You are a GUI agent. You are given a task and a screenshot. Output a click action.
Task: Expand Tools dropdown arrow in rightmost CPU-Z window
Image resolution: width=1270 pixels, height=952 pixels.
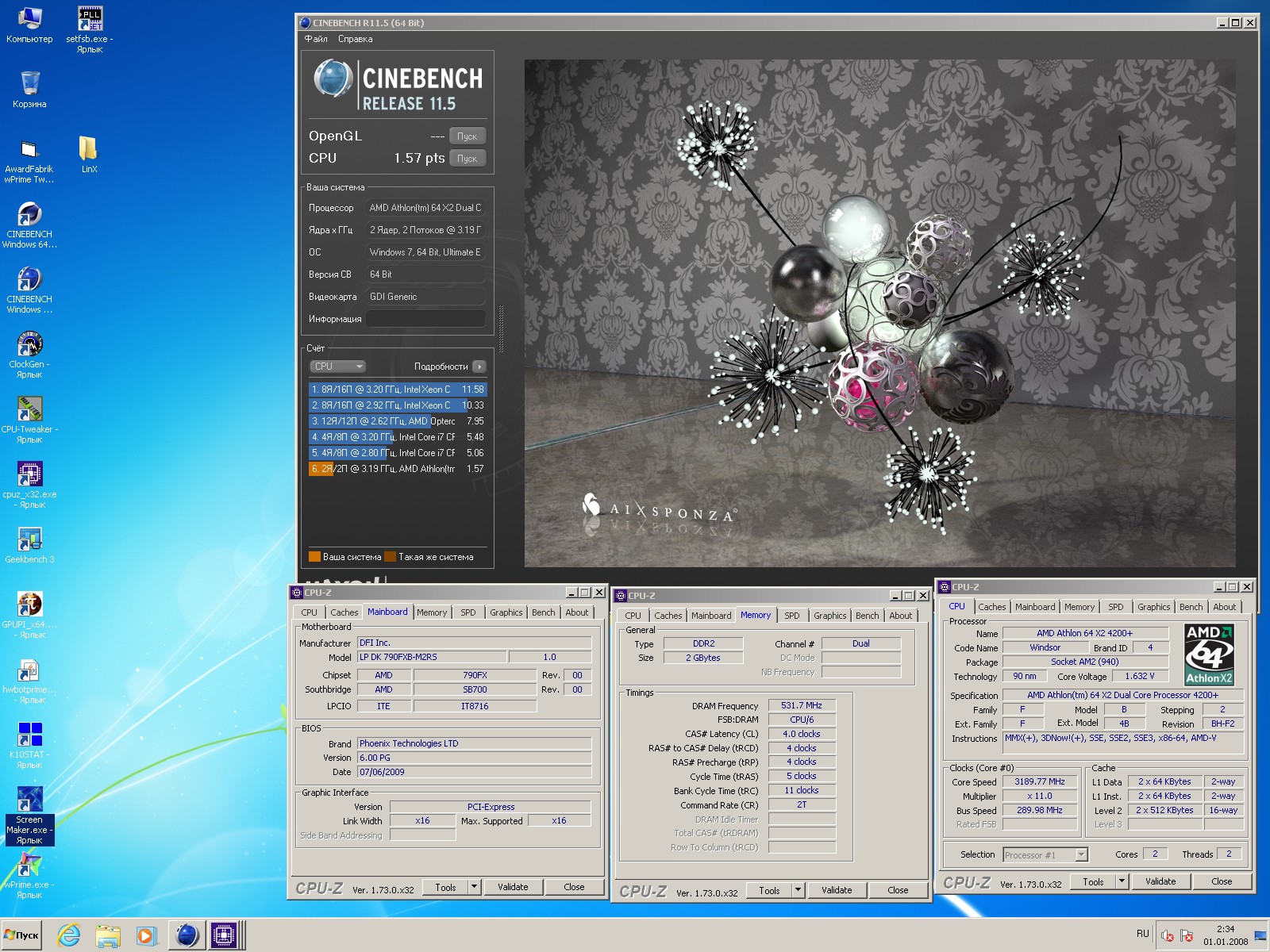[x=1122, y=882]
